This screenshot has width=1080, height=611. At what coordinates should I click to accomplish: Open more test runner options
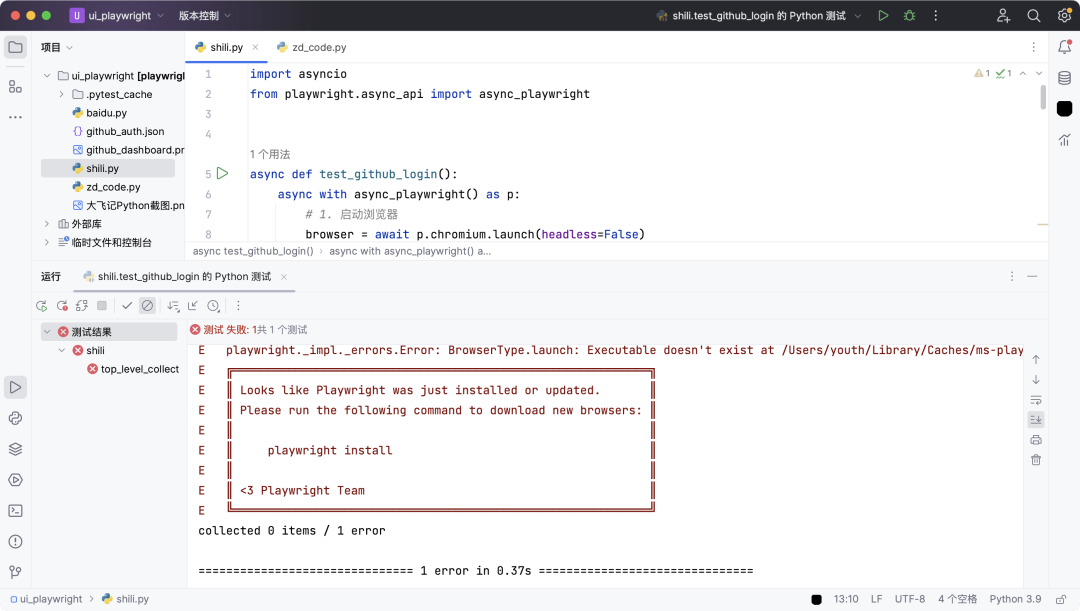238,306
